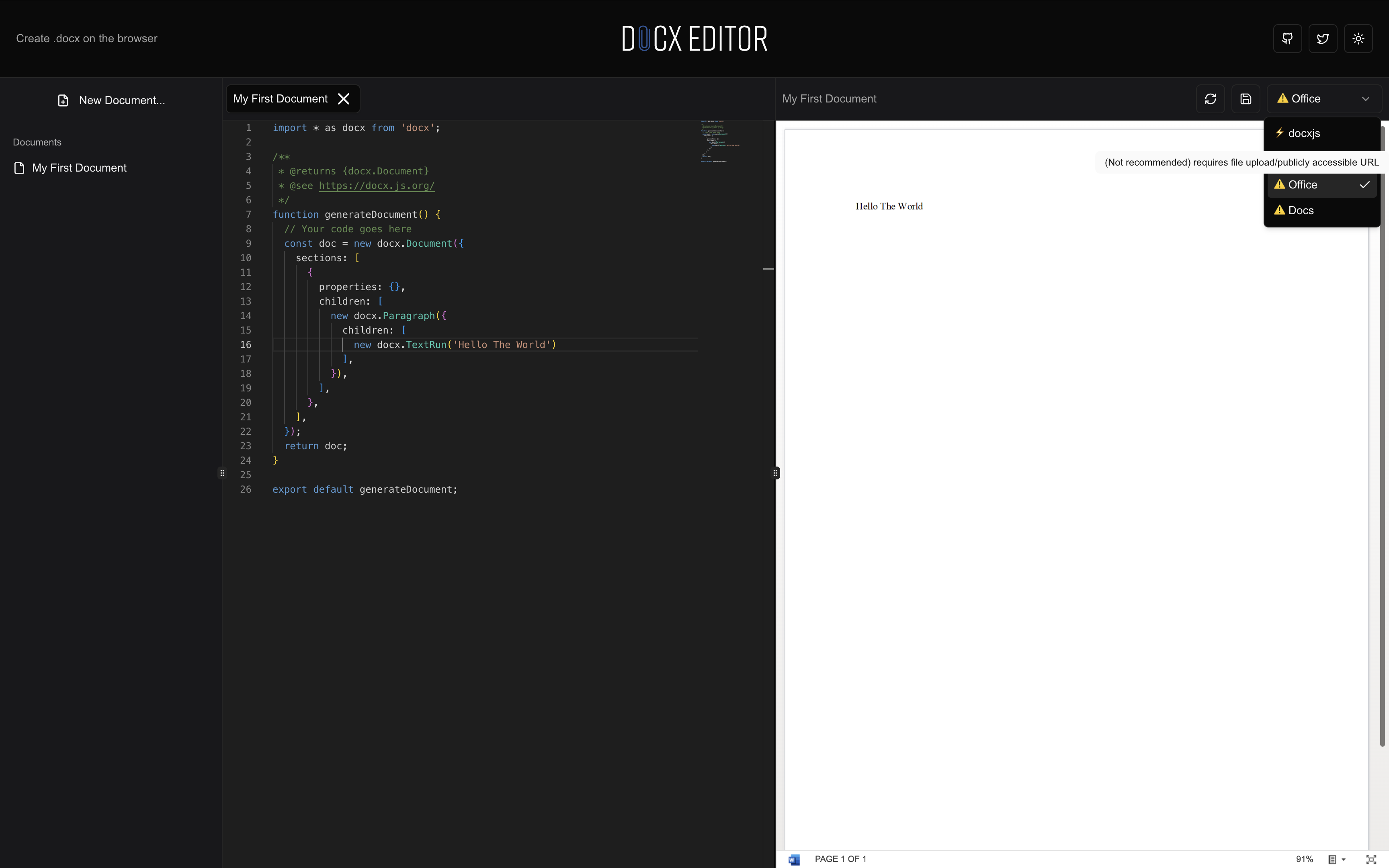1389x868 pixels.
Task: Click the 'Hello The World' string in code
Action: click(x=502, y=344)
